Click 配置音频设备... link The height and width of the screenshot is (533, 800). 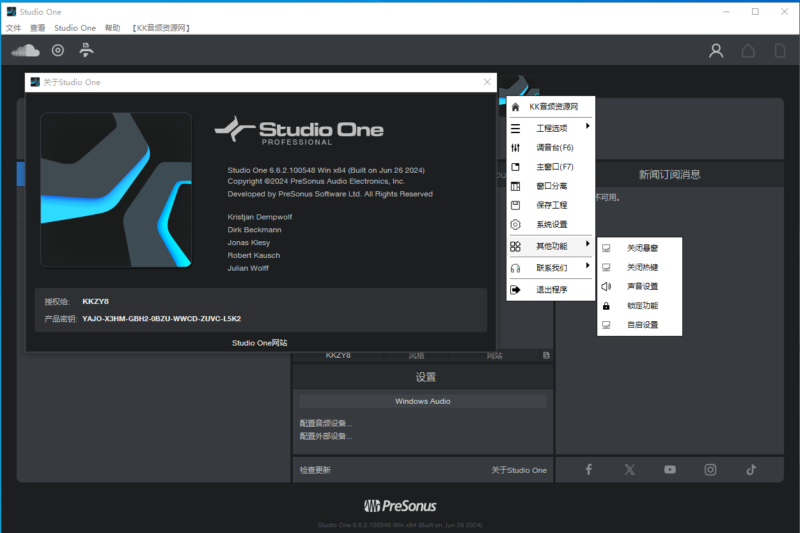click(x=326, y=423)
